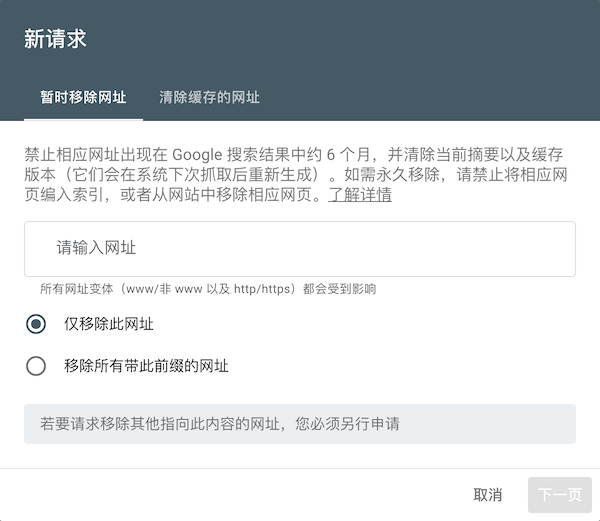Select the 仅移除此网址 radio button
The image size is (600, 521).
37,324
